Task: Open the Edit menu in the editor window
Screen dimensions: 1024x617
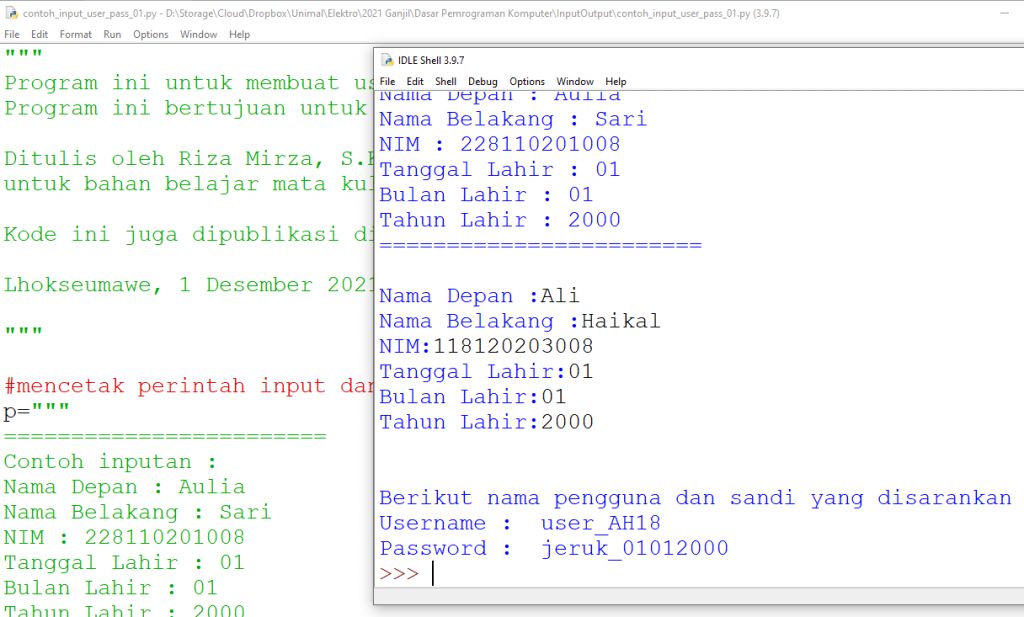Action: click(x=39, y=34)
